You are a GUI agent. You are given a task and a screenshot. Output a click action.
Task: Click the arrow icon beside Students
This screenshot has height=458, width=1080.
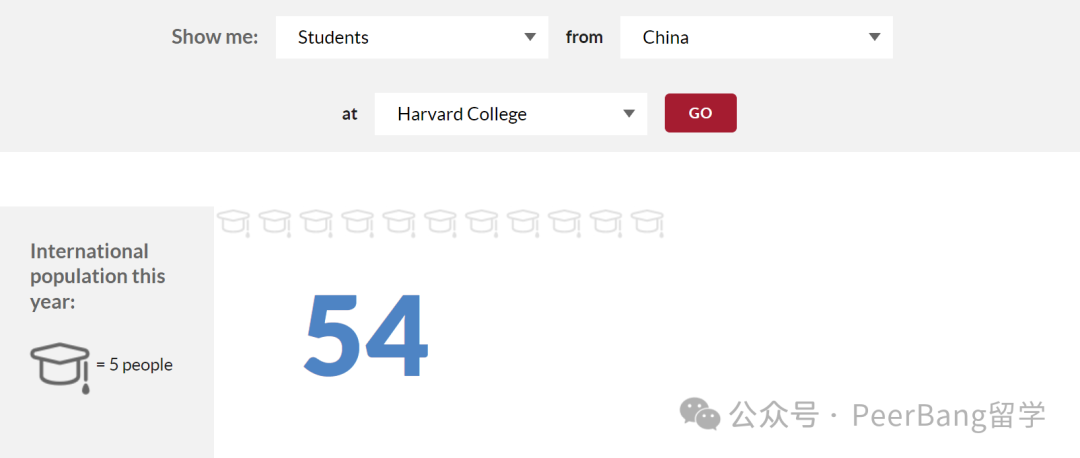[530, 37]
